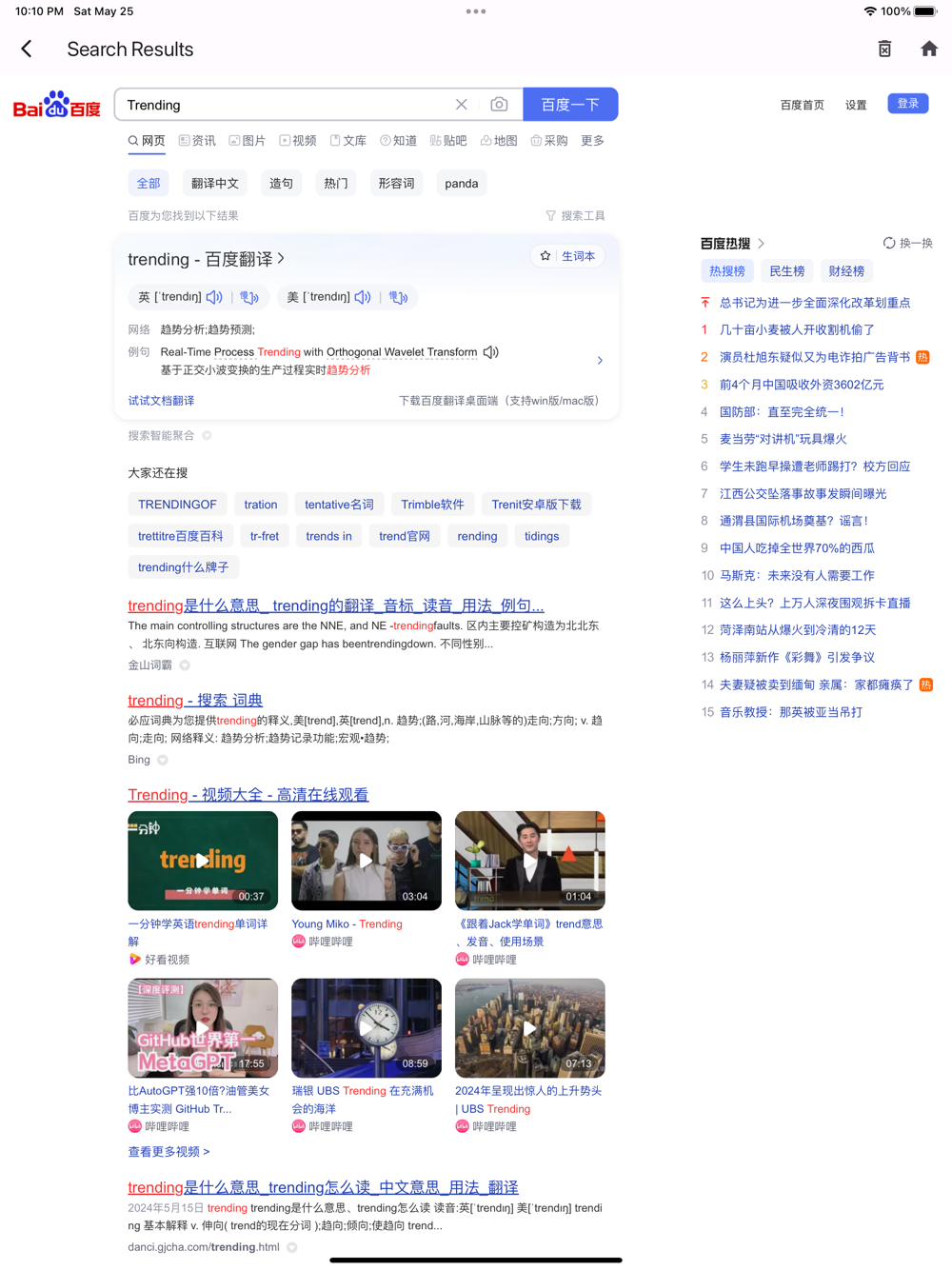Click info icon beside 金山词霸
Screen dimensions: 952x1270
(x=185, y=665)
